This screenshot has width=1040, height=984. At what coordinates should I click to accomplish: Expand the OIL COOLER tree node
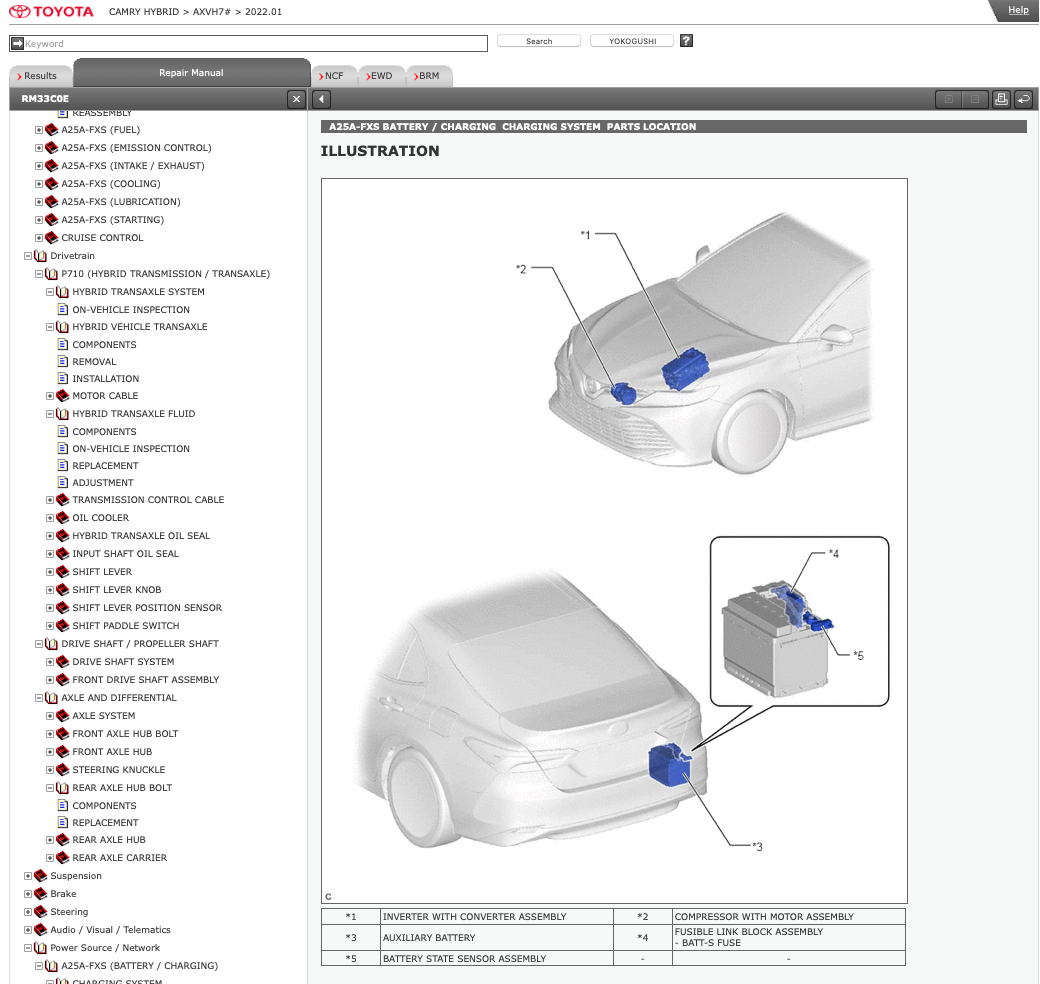[50, 518]
